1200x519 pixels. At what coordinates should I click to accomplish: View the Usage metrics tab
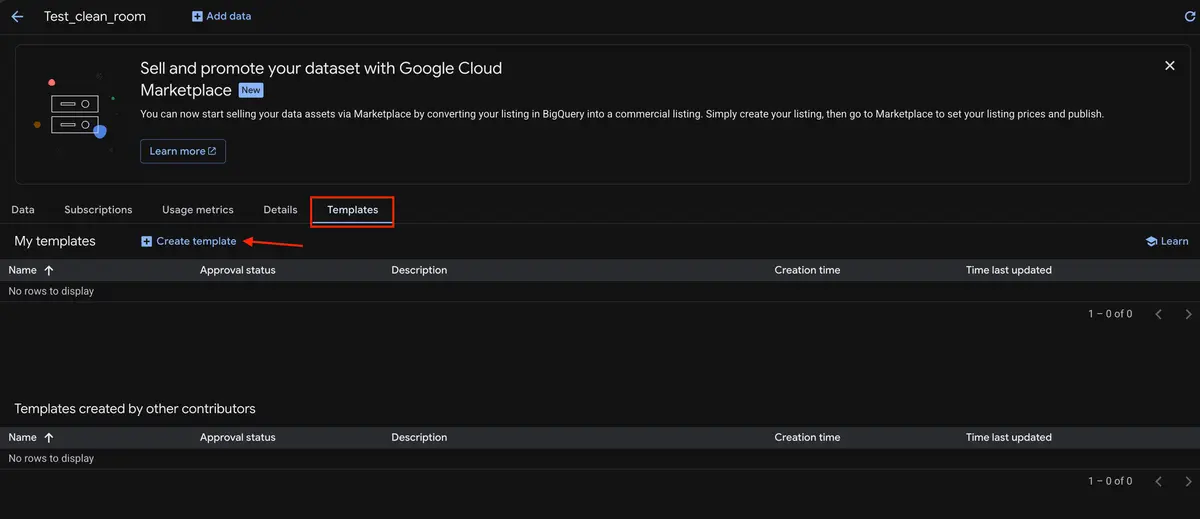pyautogui.click(x=198, y=210)
